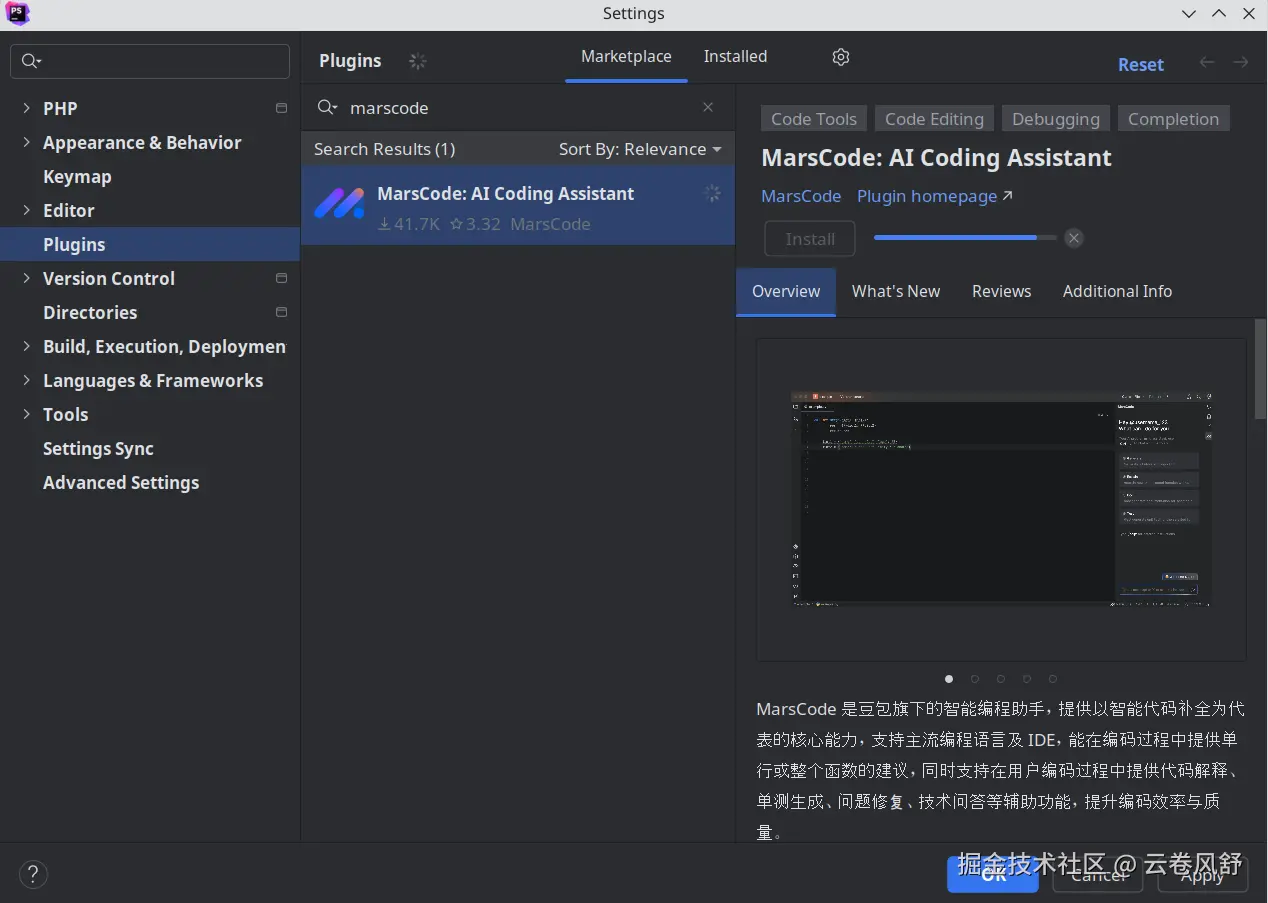Click the project-level icon beside Directories
The height and width of the screenshot is (903, 1268).
click(x=281, y=312)
